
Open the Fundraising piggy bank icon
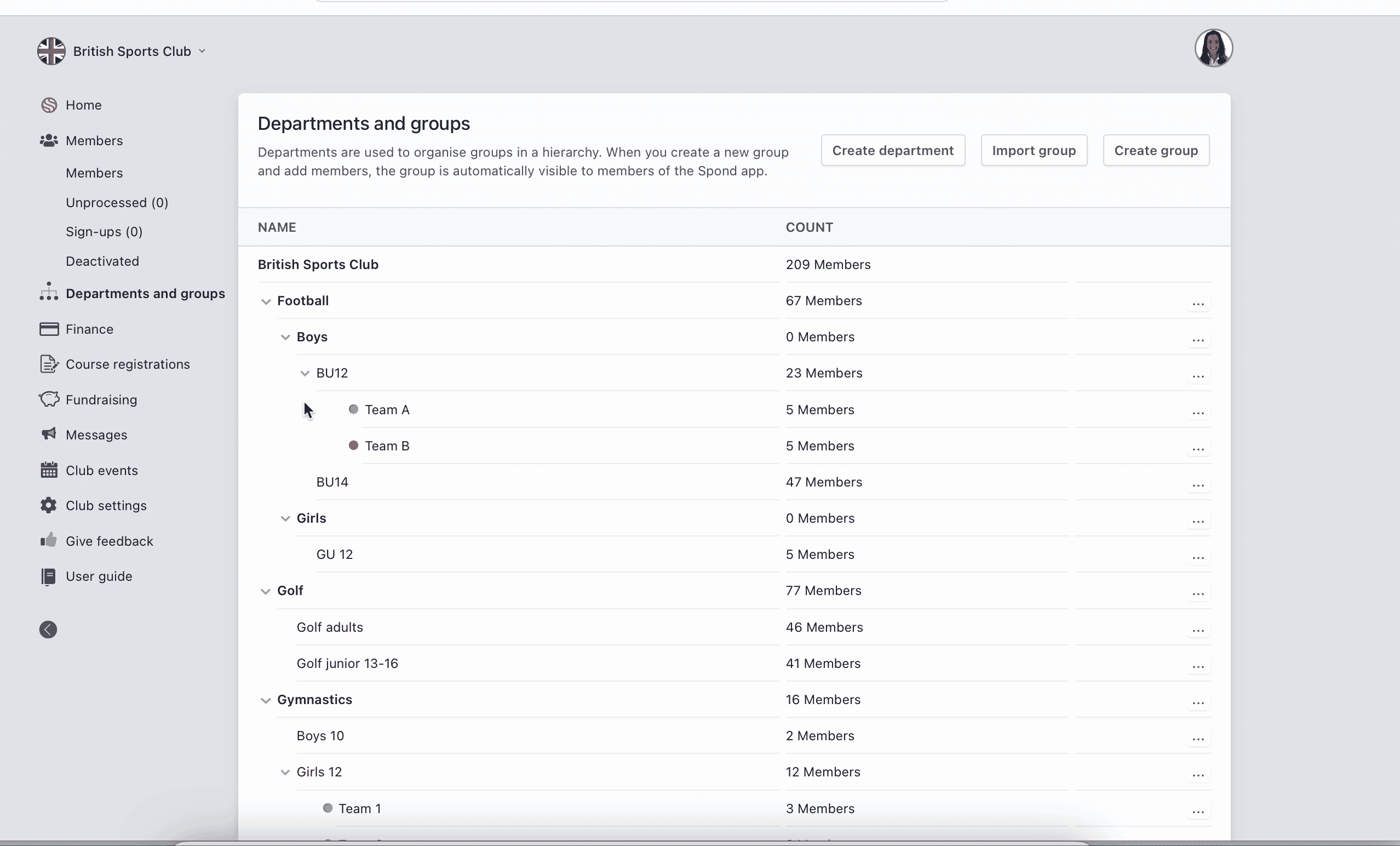49,399
